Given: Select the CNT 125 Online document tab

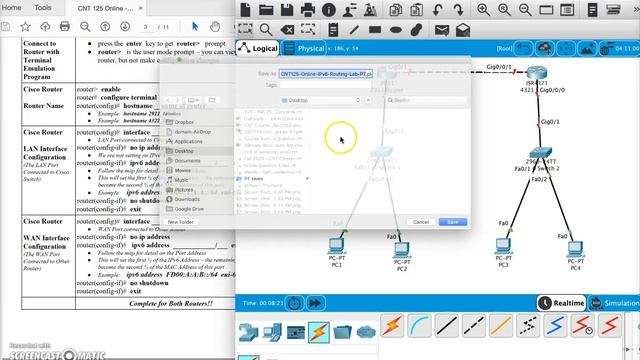Looking at the screenshot, I should click(106, 8).
